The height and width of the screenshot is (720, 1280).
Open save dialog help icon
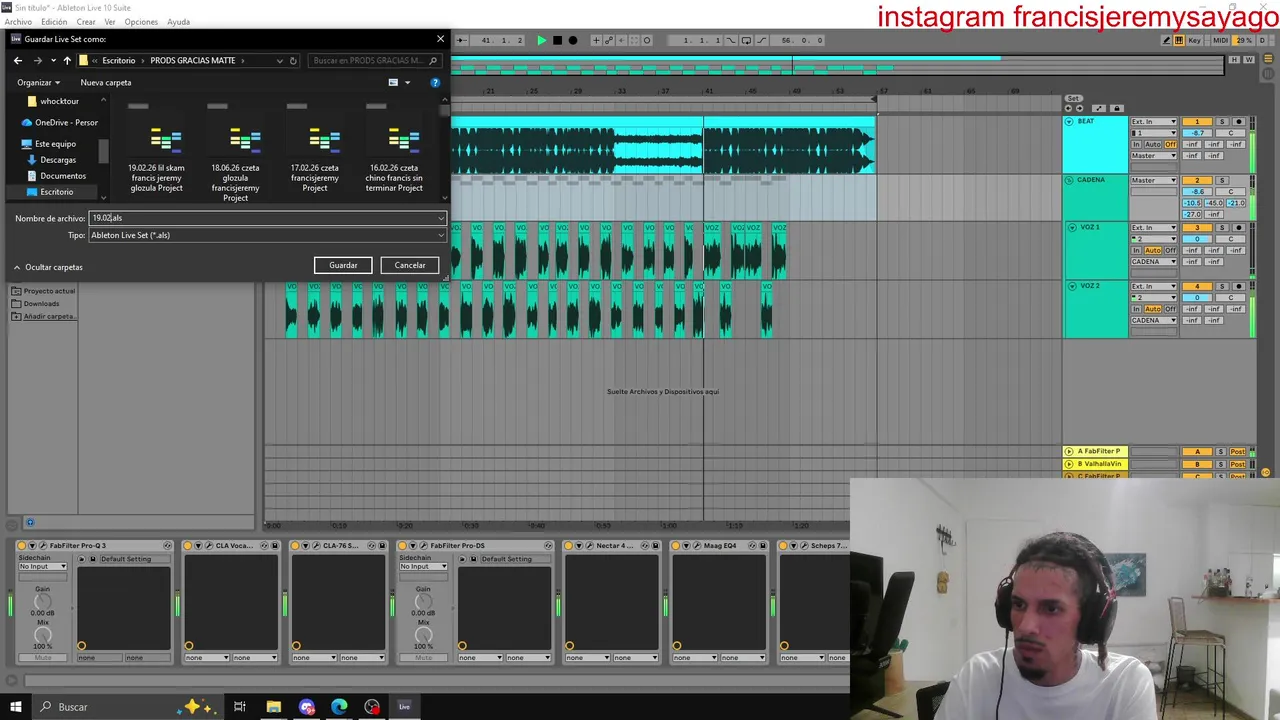[435, 82]
